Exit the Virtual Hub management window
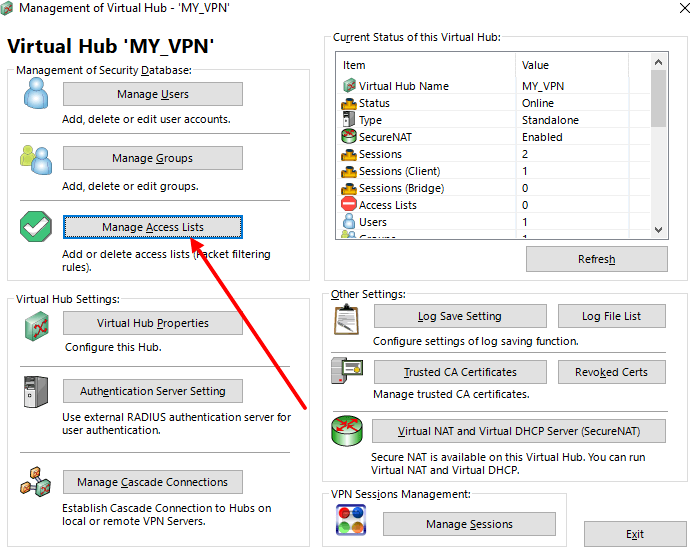The width and height of the screenshot is (696, 553). (x=635, y=534)
